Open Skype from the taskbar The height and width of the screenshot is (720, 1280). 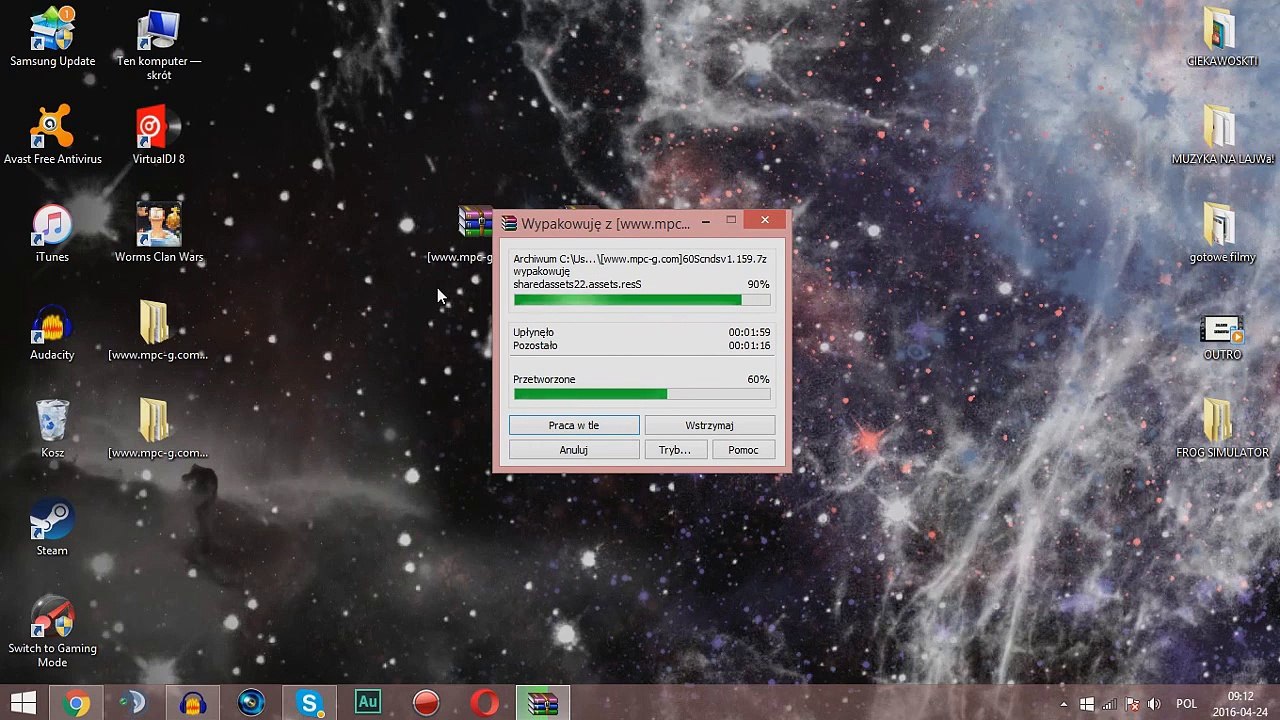[x=309, y=703]
